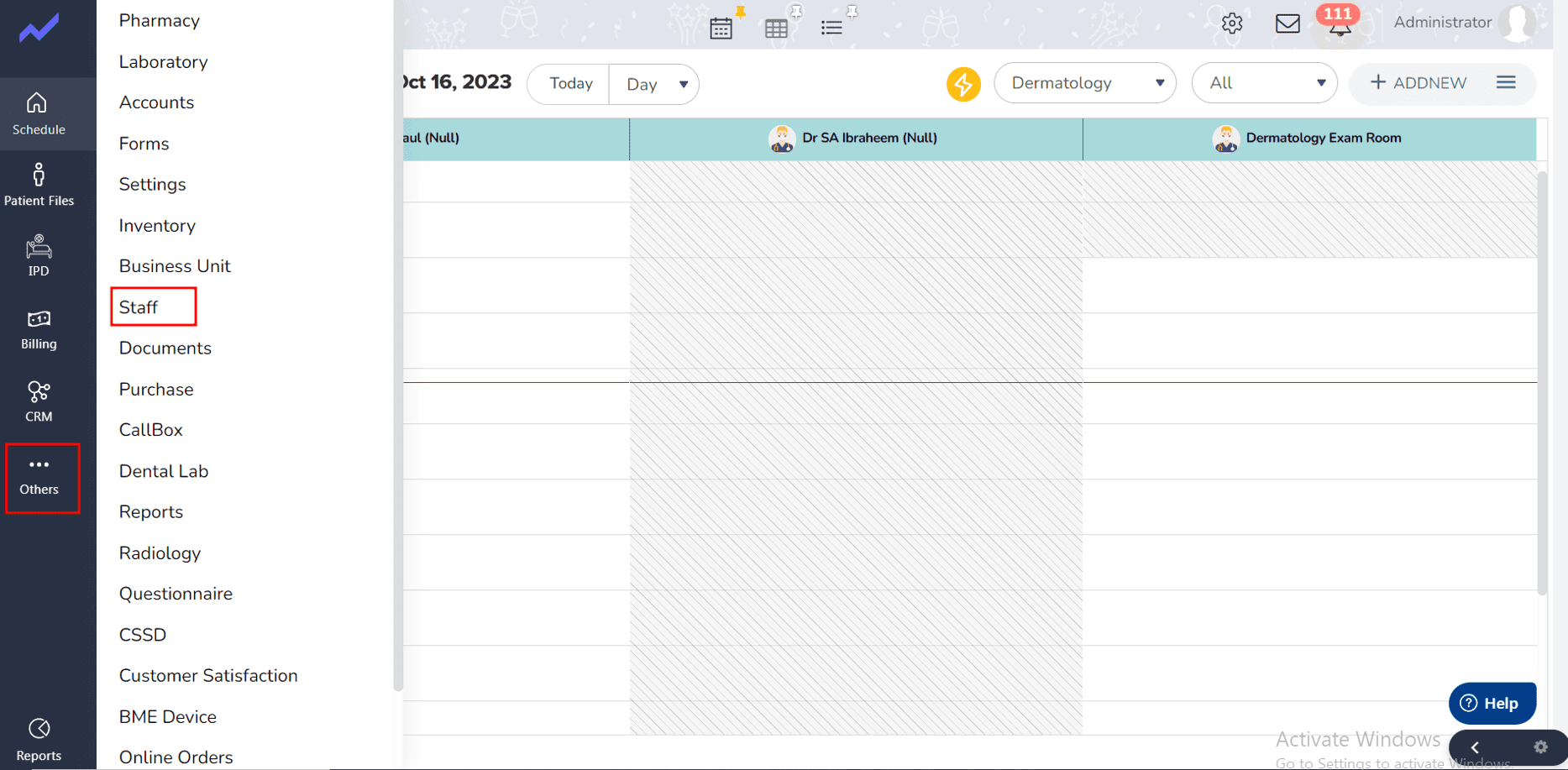1568x770 pixels.
Task: Select Laboratory from the menu
Action: point(163,62)
